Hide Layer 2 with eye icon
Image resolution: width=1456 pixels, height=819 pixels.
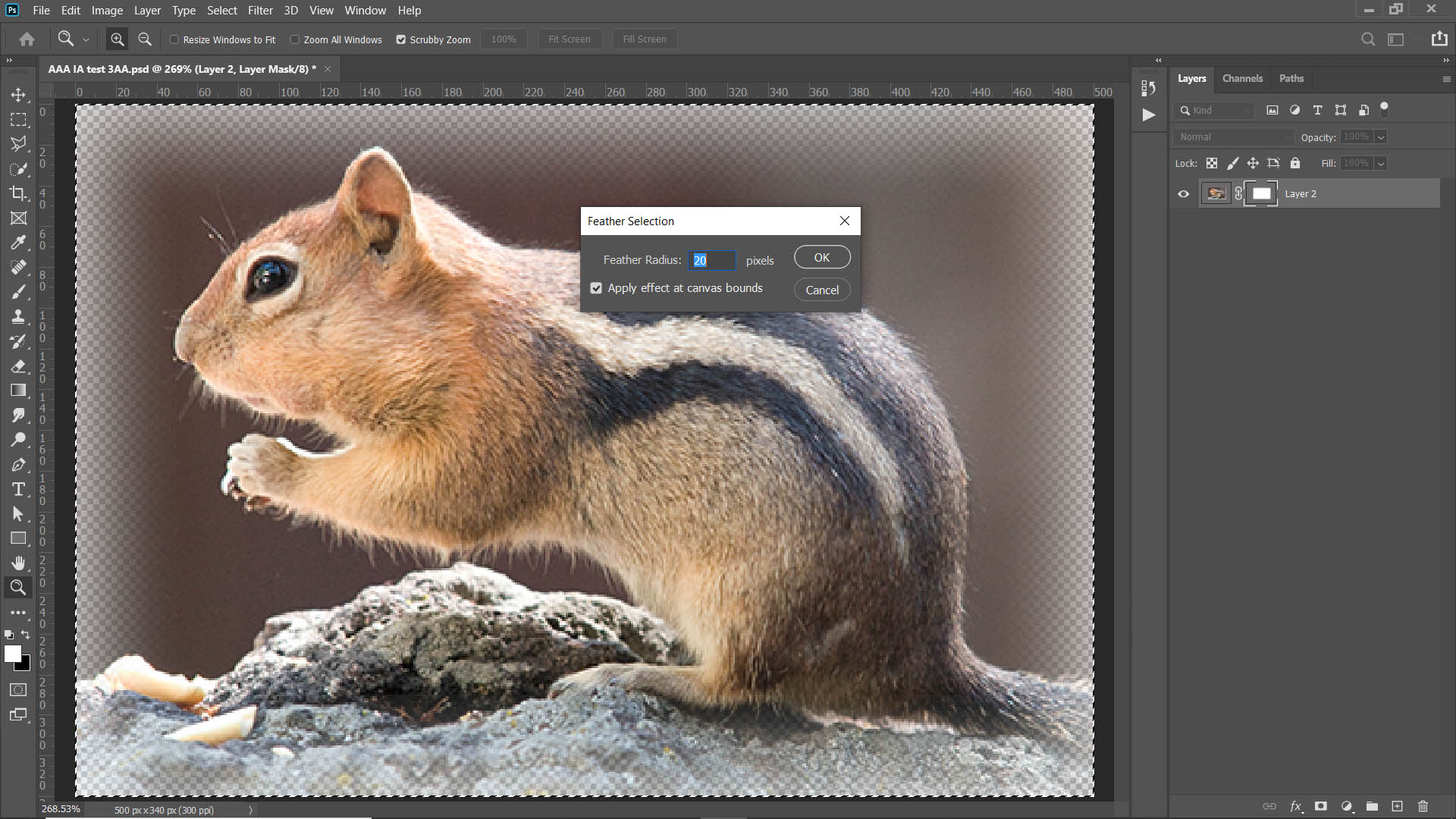pyautogui.click(x=1183, y=194)
